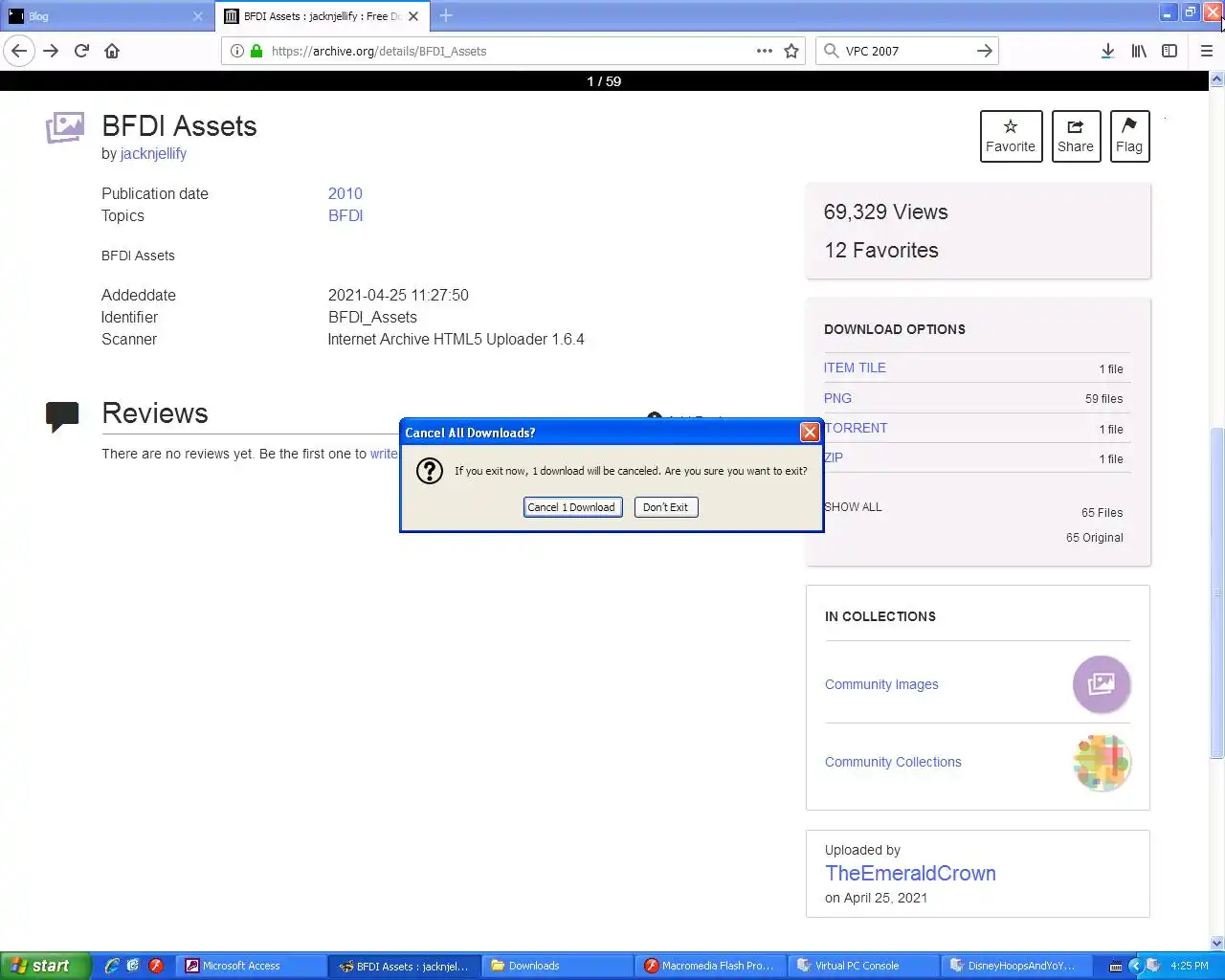
Task: Open PNG download option
Action: (x=837, y=398)
